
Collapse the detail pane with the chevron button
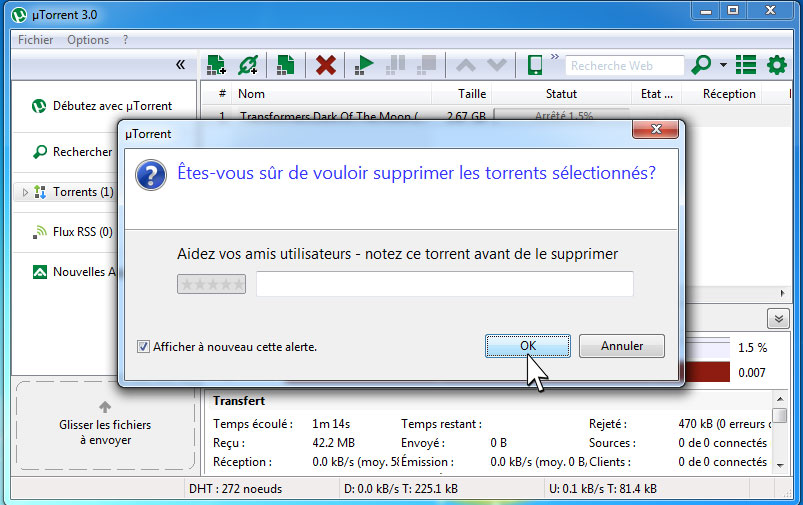coord(778,319)
